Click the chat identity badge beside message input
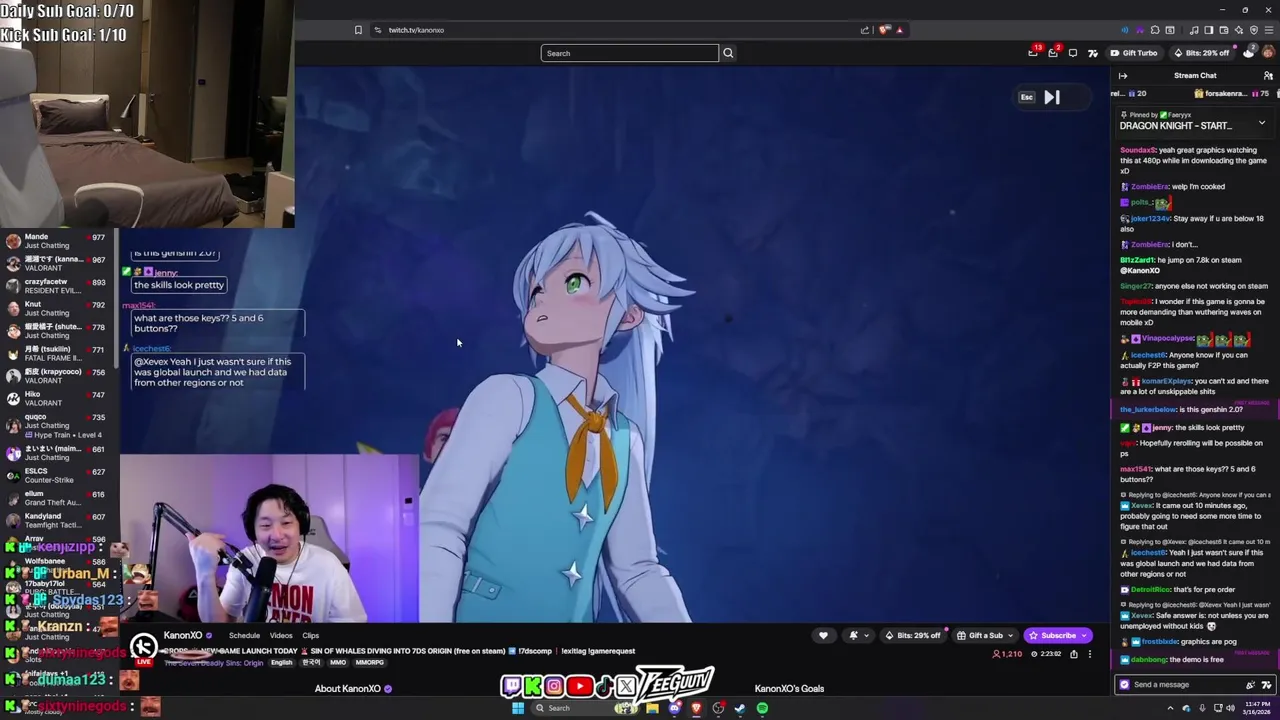 point(1125,685)
